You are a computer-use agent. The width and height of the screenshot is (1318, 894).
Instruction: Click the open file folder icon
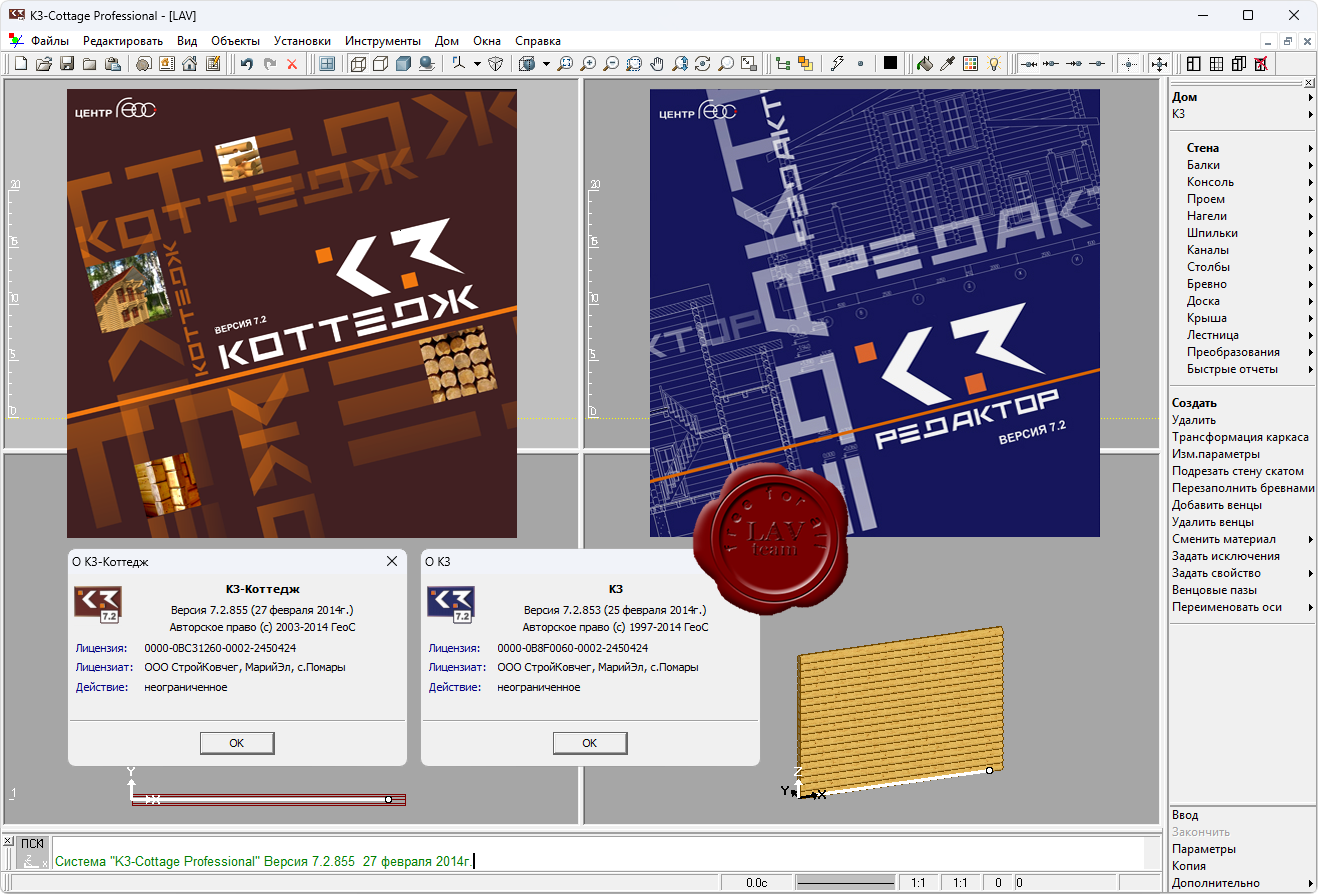(x=44, y=64)
